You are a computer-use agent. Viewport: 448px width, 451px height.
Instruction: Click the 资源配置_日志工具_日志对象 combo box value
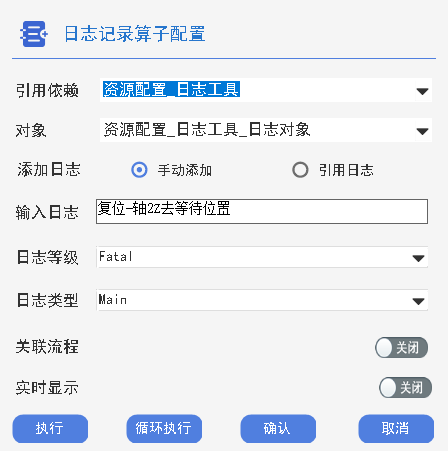pos(207,130)
